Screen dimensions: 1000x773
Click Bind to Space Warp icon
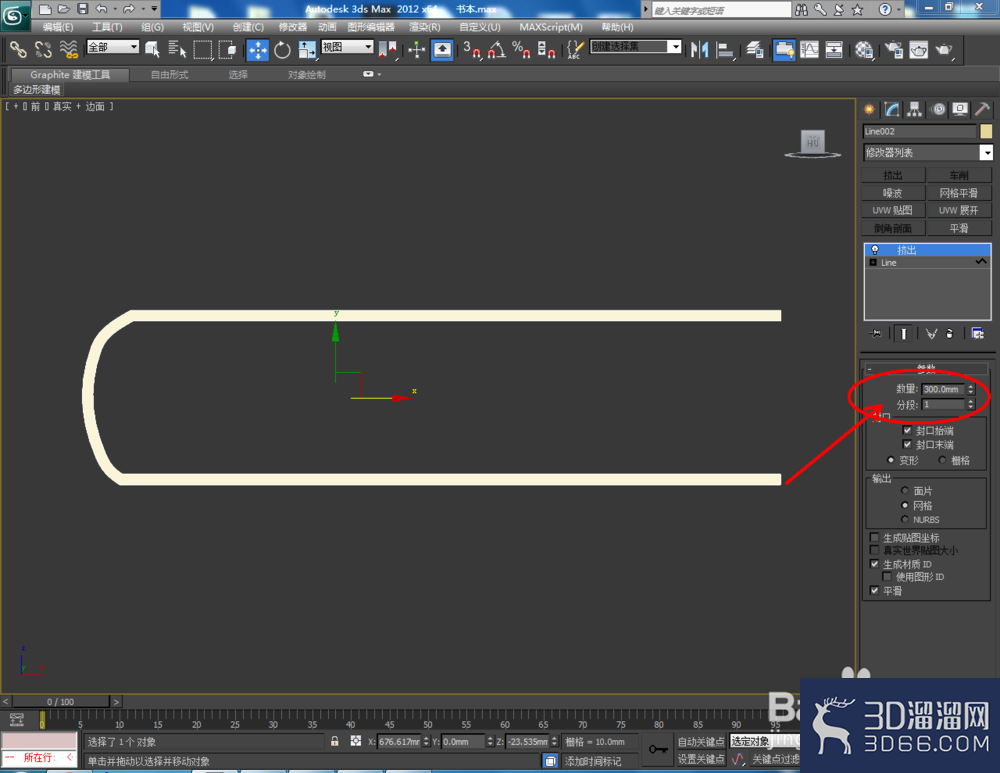click(68, 49)
